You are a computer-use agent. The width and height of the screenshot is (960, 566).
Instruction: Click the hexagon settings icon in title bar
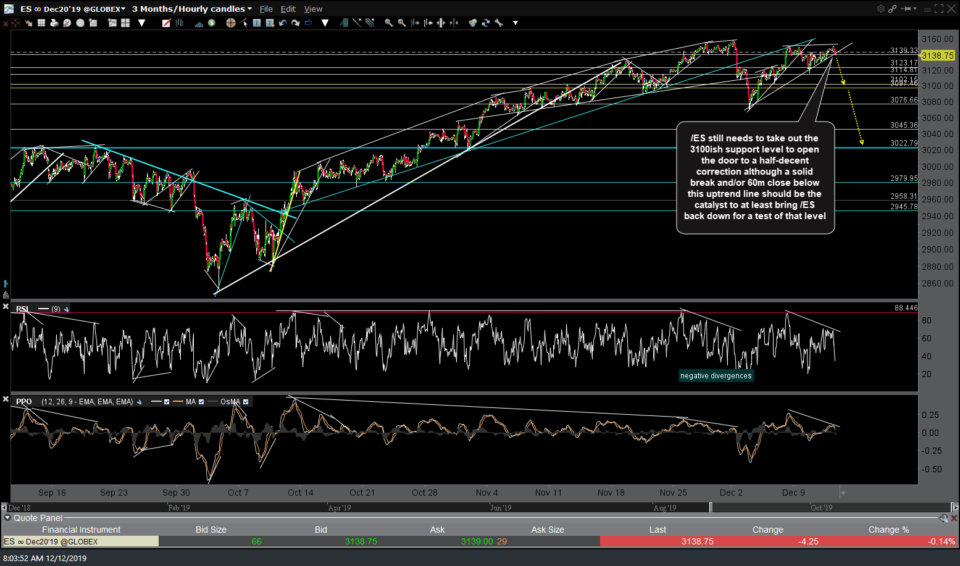click(x=880, y=9)
